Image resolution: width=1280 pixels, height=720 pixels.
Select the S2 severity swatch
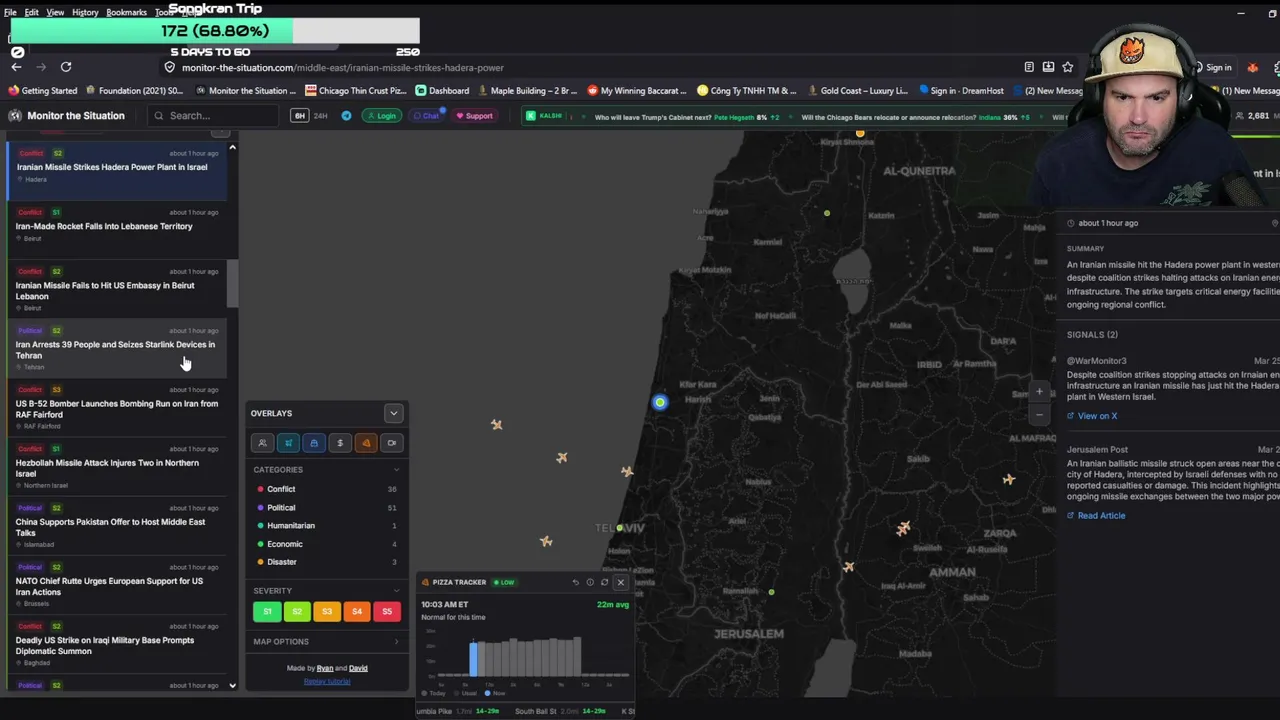point(297,611)
